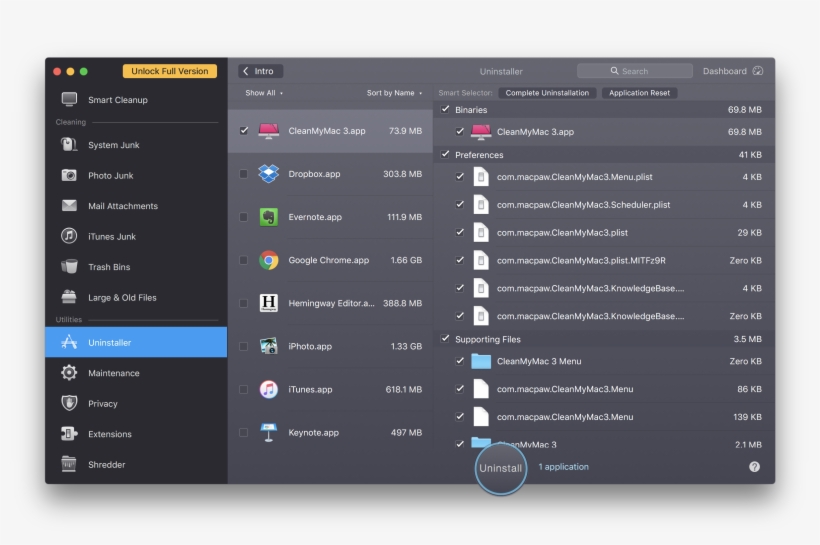Click the 1.66 GB Chrome size value
The width and height of the screenshot is (820, 545).
click(x=406, y=260)
